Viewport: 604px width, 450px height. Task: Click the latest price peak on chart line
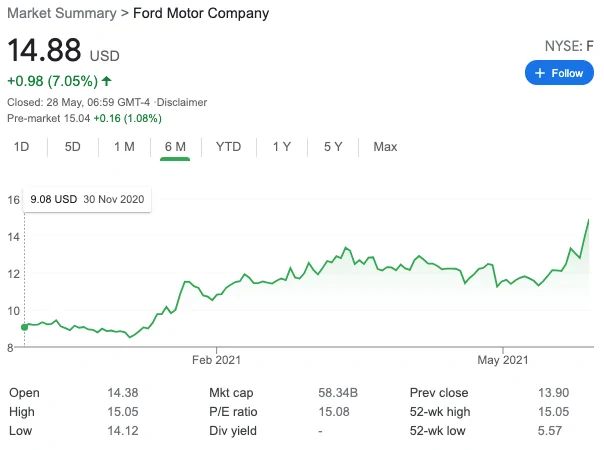point(588,220)
